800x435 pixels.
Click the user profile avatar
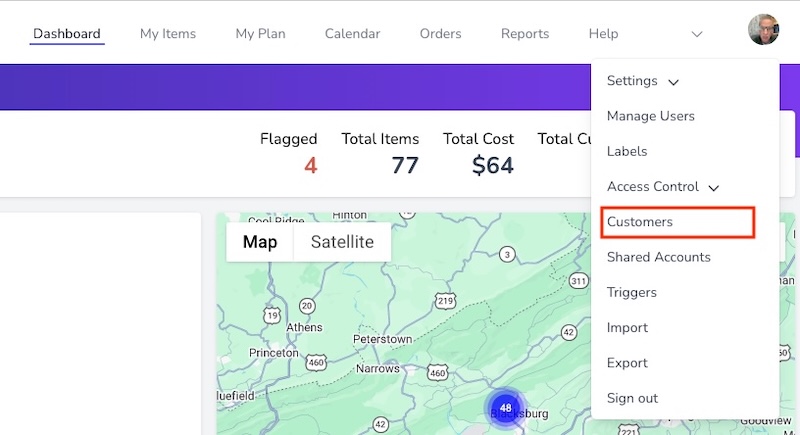pyautogui.click(x=763, y=30)
